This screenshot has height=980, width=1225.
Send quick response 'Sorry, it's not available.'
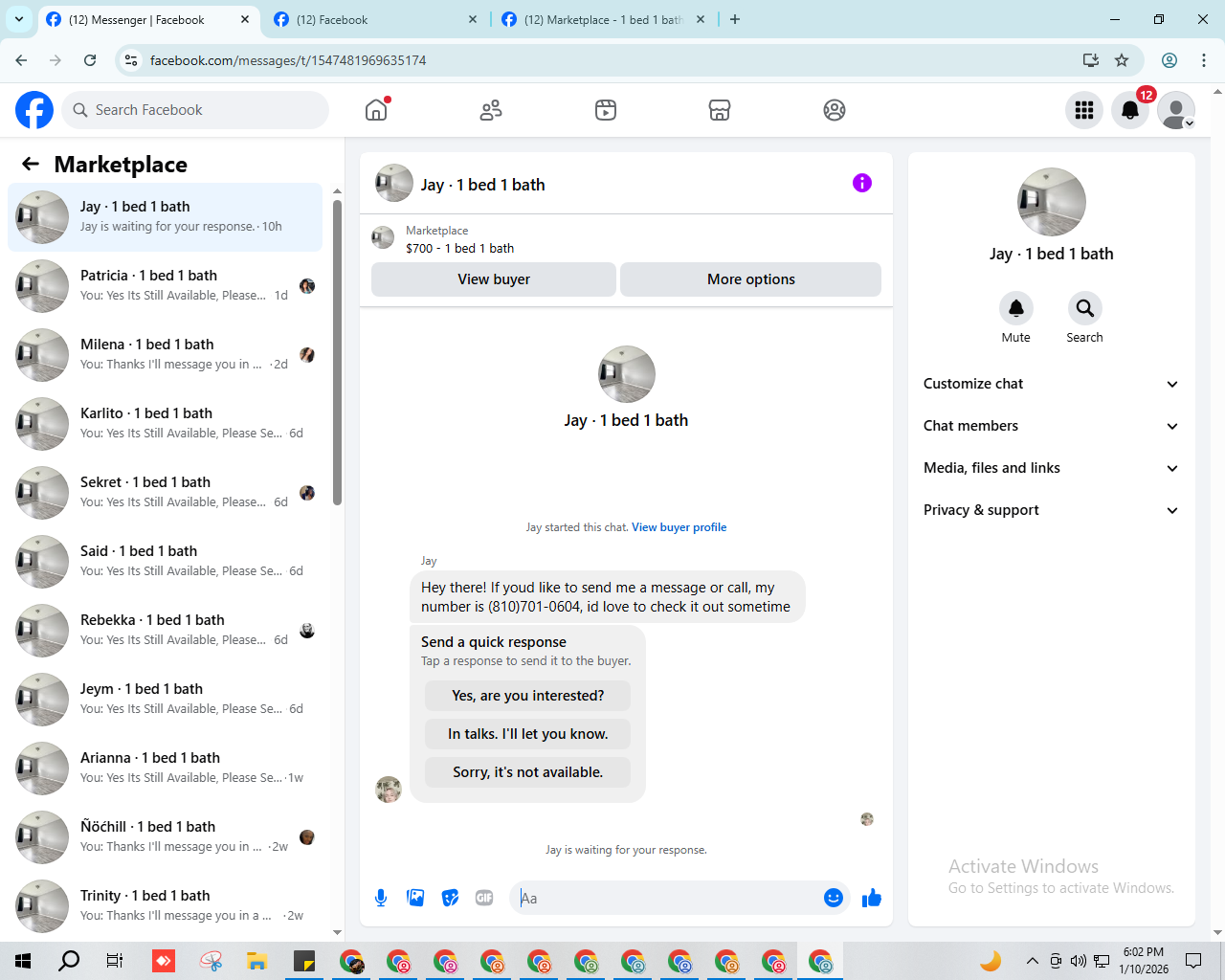point(528,772)
